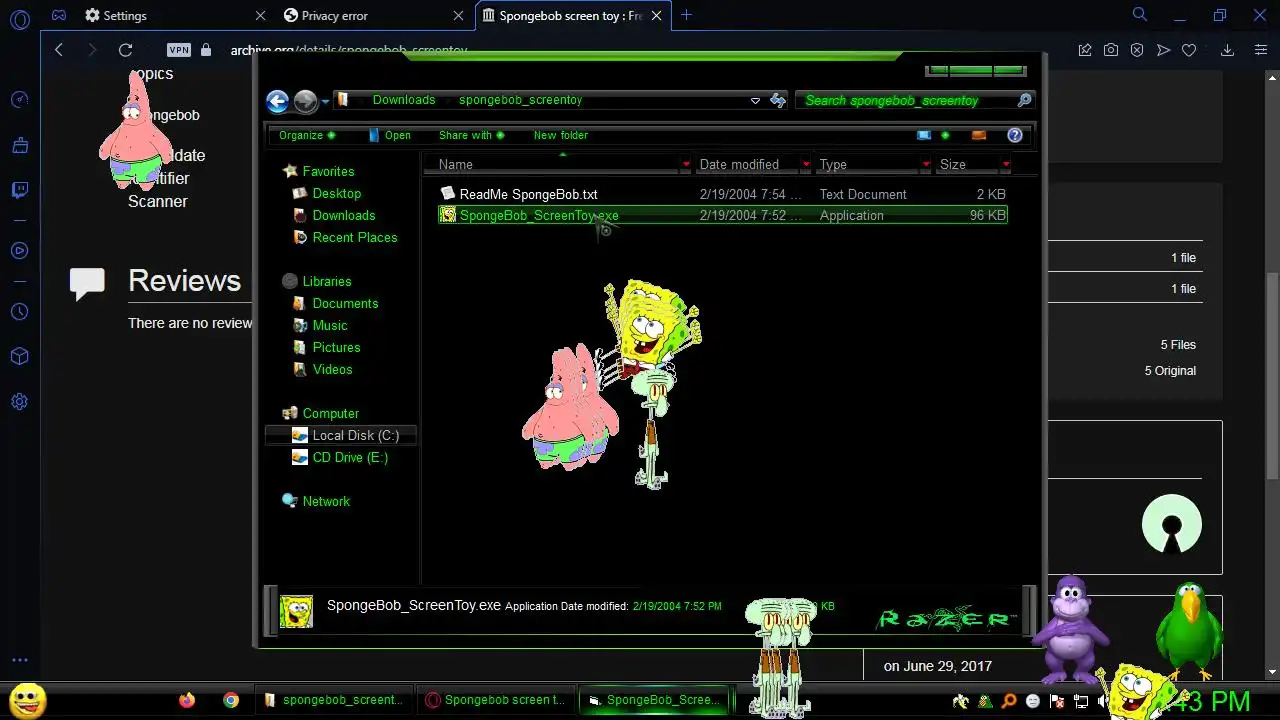The width and height of the screenshot is (1280, 720).
Task: Open the Start menu smiley button
Action: tap(28, 700)
